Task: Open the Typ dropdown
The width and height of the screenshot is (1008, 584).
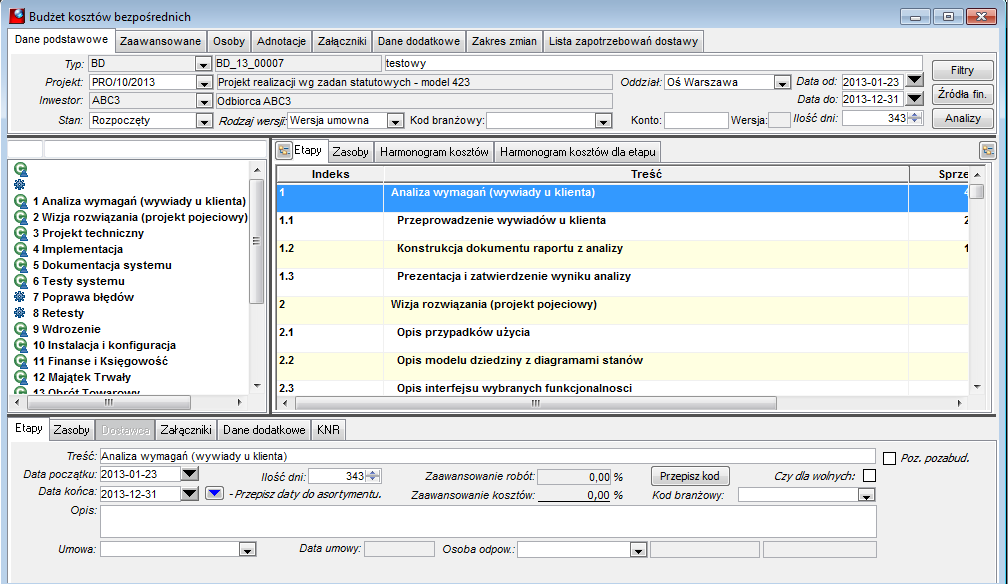Action: pyautogui.click(x=203, y=64)
